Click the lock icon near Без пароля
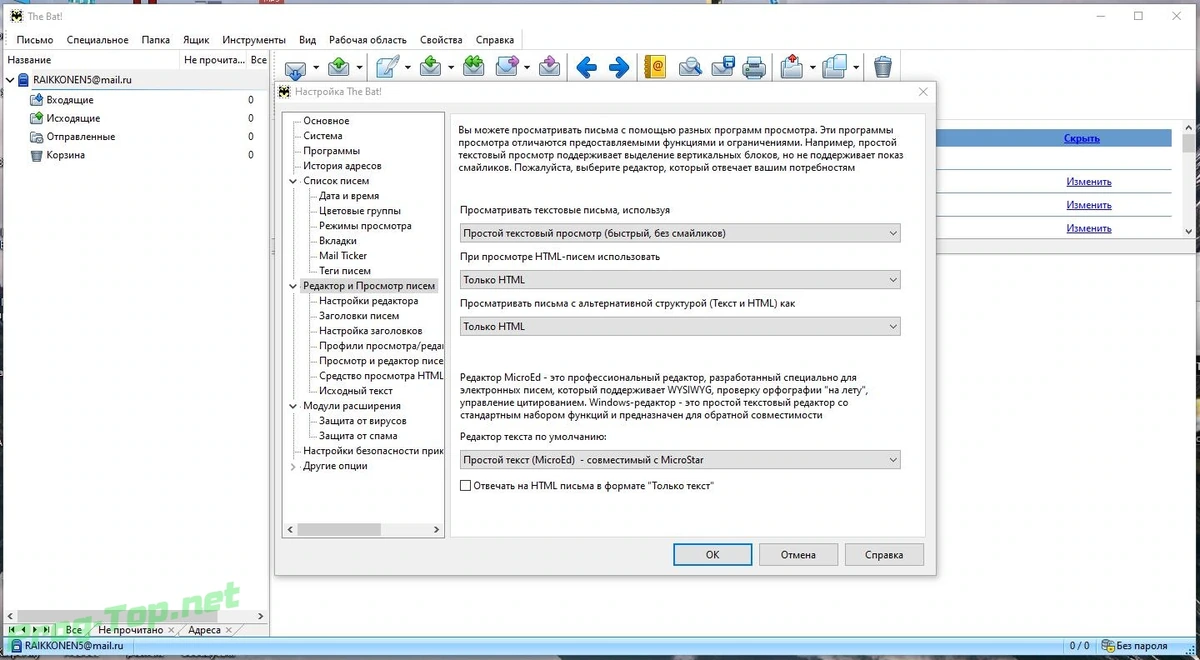Image resolution: width=1200 pixels, height=660 pixels. pos(1108,646)
